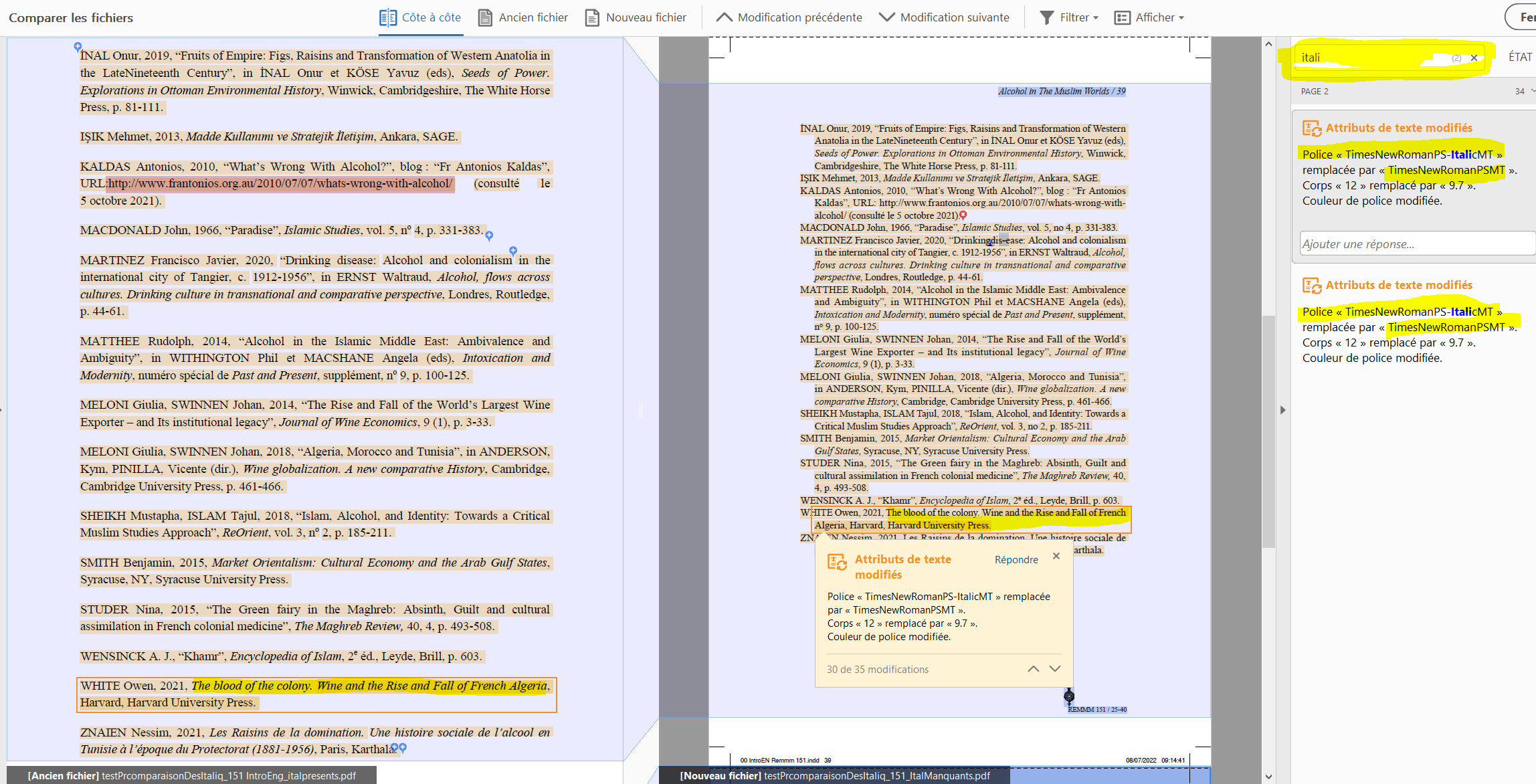
Task: Collapse the right comments panel chevron
Action: point(1284,410)
